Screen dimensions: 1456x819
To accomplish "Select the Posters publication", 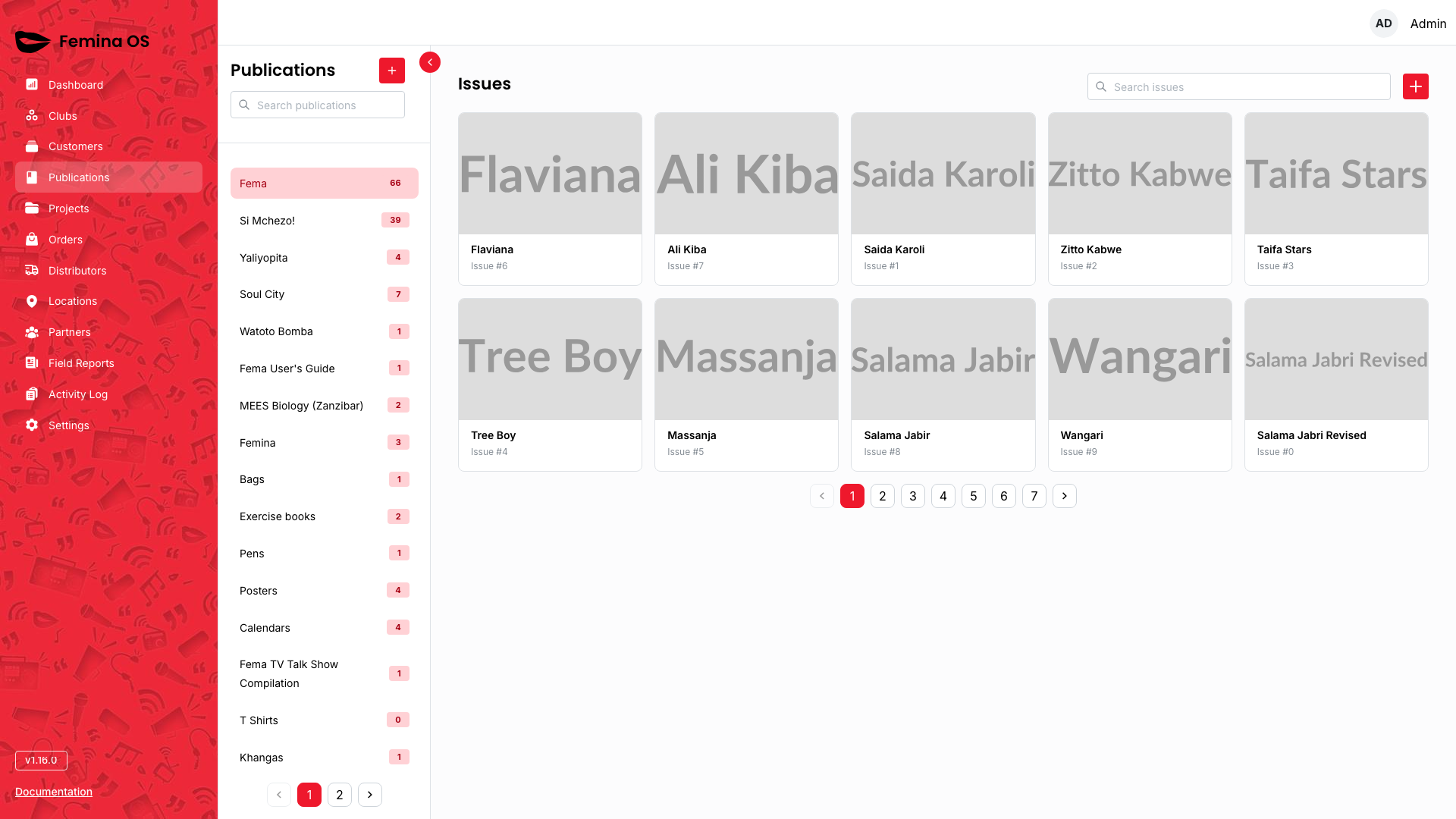I will tap(325, 591).
